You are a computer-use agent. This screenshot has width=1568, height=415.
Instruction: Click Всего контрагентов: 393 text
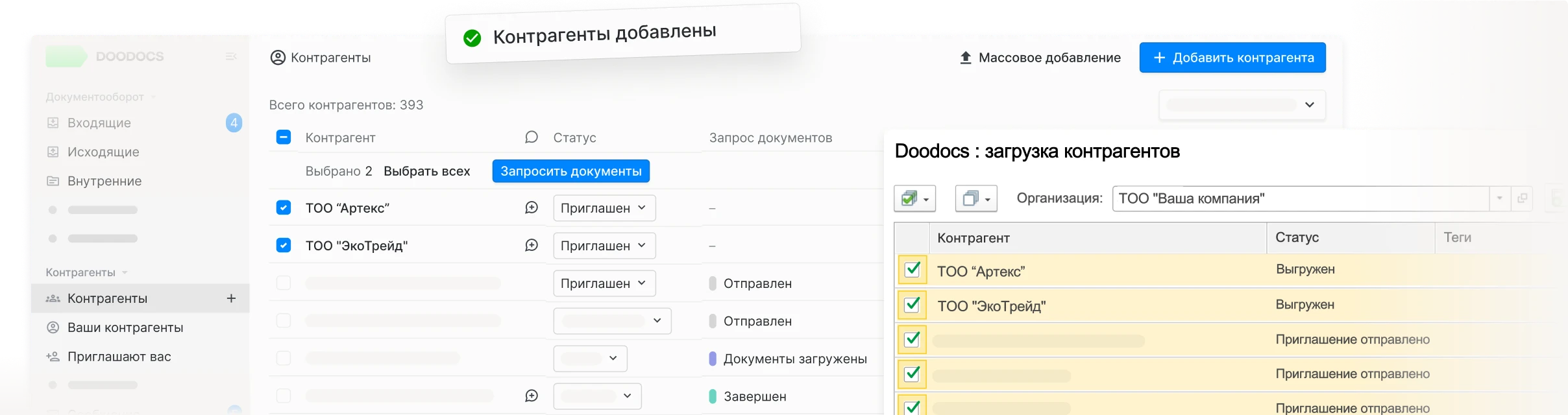[x=346, y=105]
